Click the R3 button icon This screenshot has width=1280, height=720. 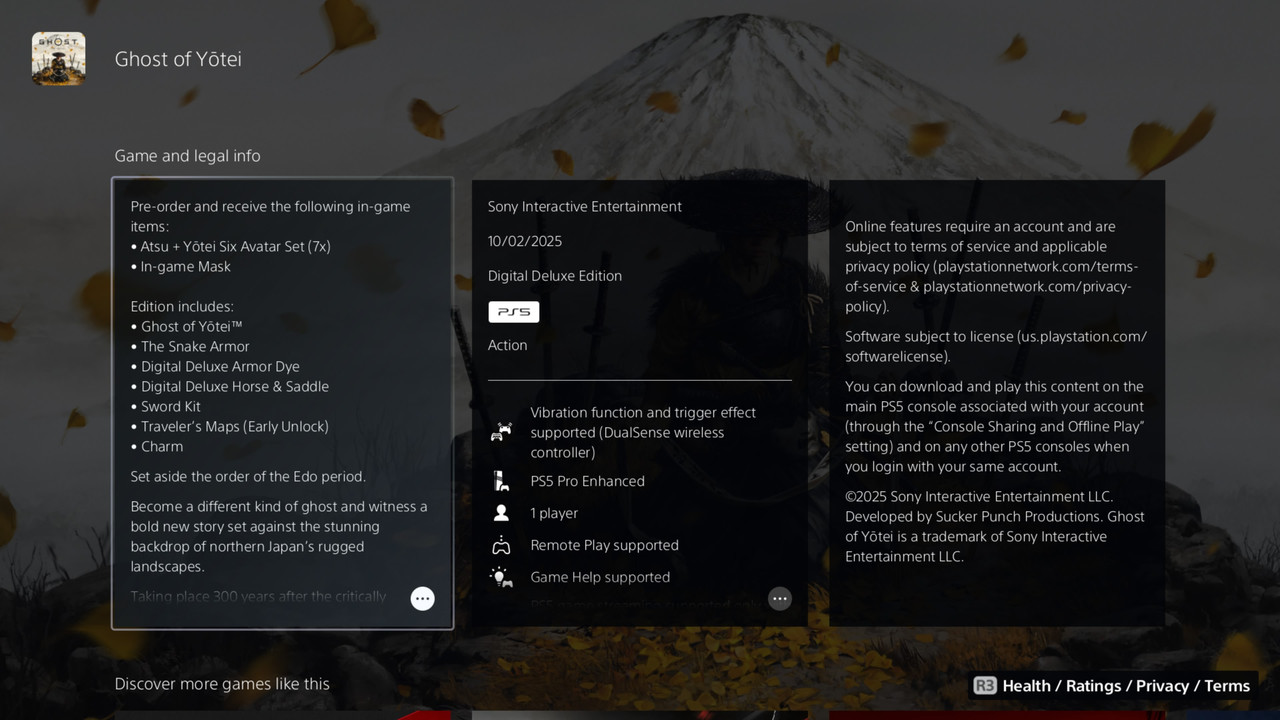pos(985,685)
